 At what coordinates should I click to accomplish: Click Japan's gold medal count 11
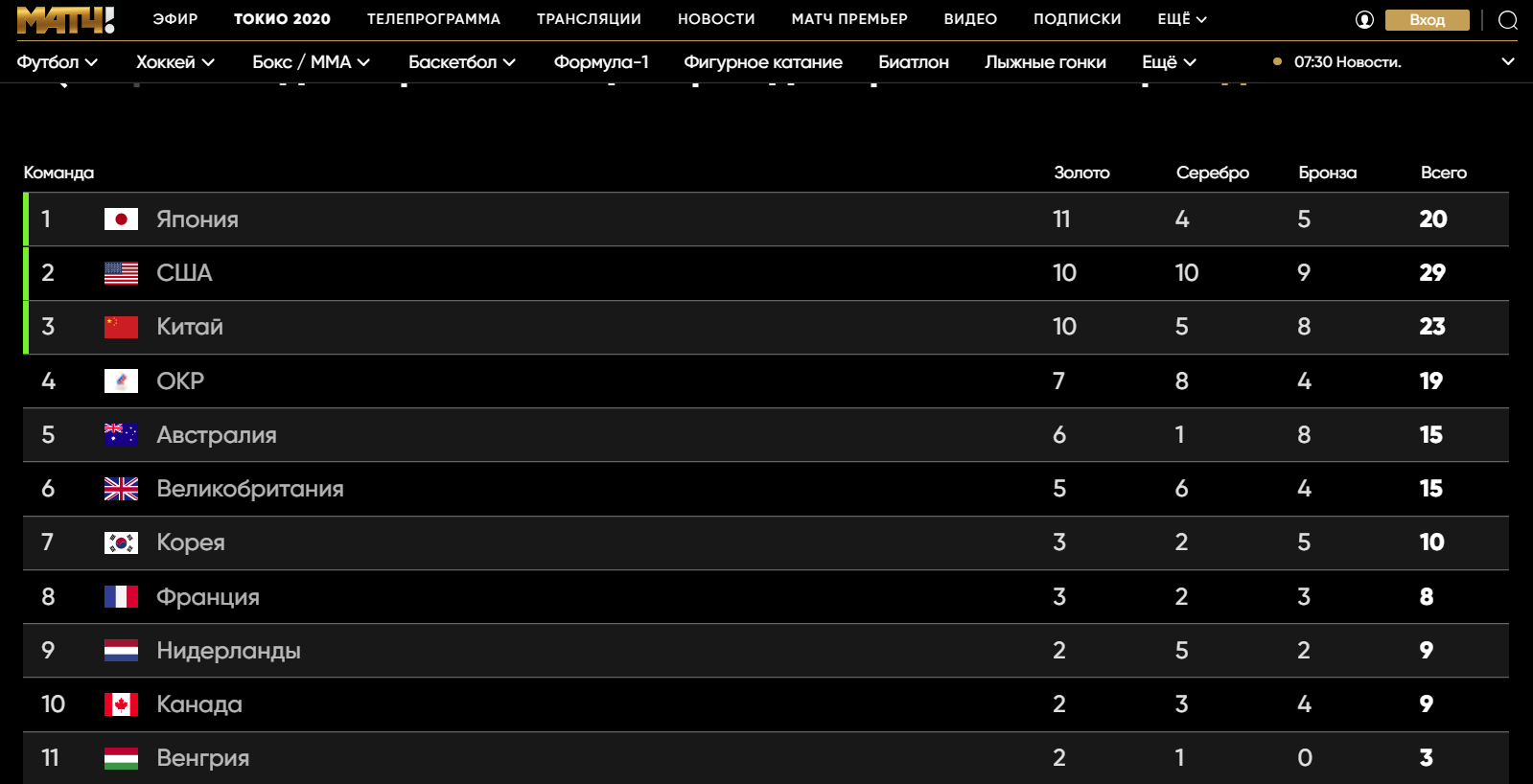(x=1061, y=219)
